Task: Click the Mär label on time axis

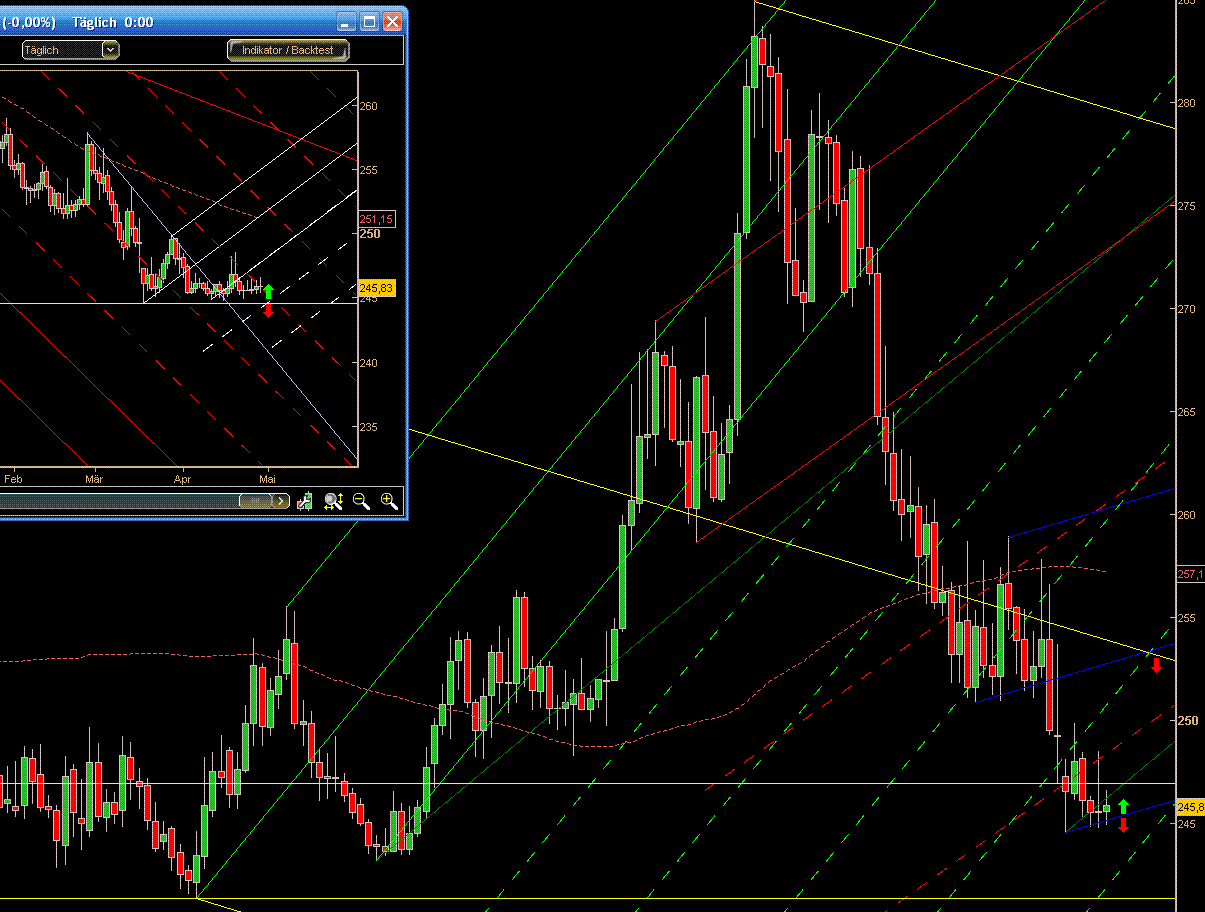Action: pos(94,479)
